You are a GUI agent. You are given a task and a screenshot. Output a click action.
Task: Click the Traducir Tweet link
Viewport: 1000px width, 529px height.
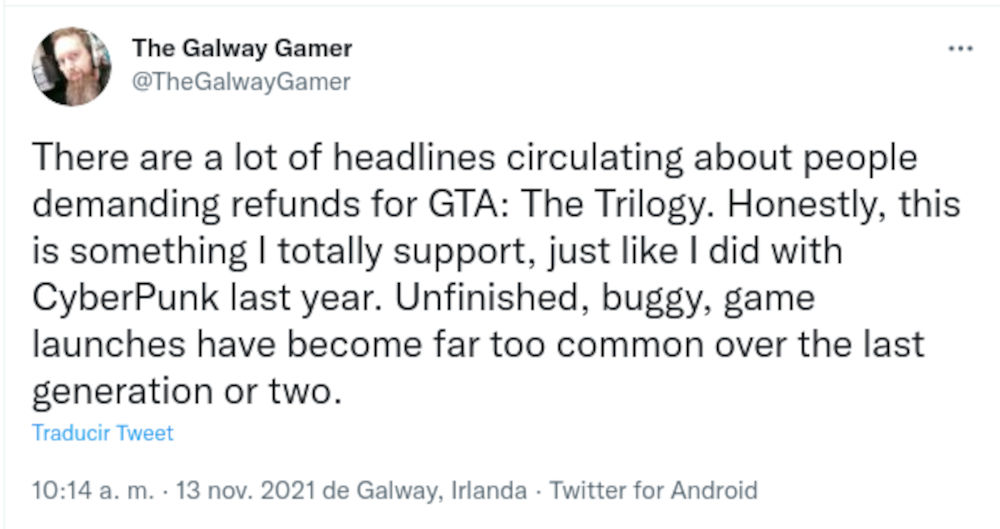(102, 433)
